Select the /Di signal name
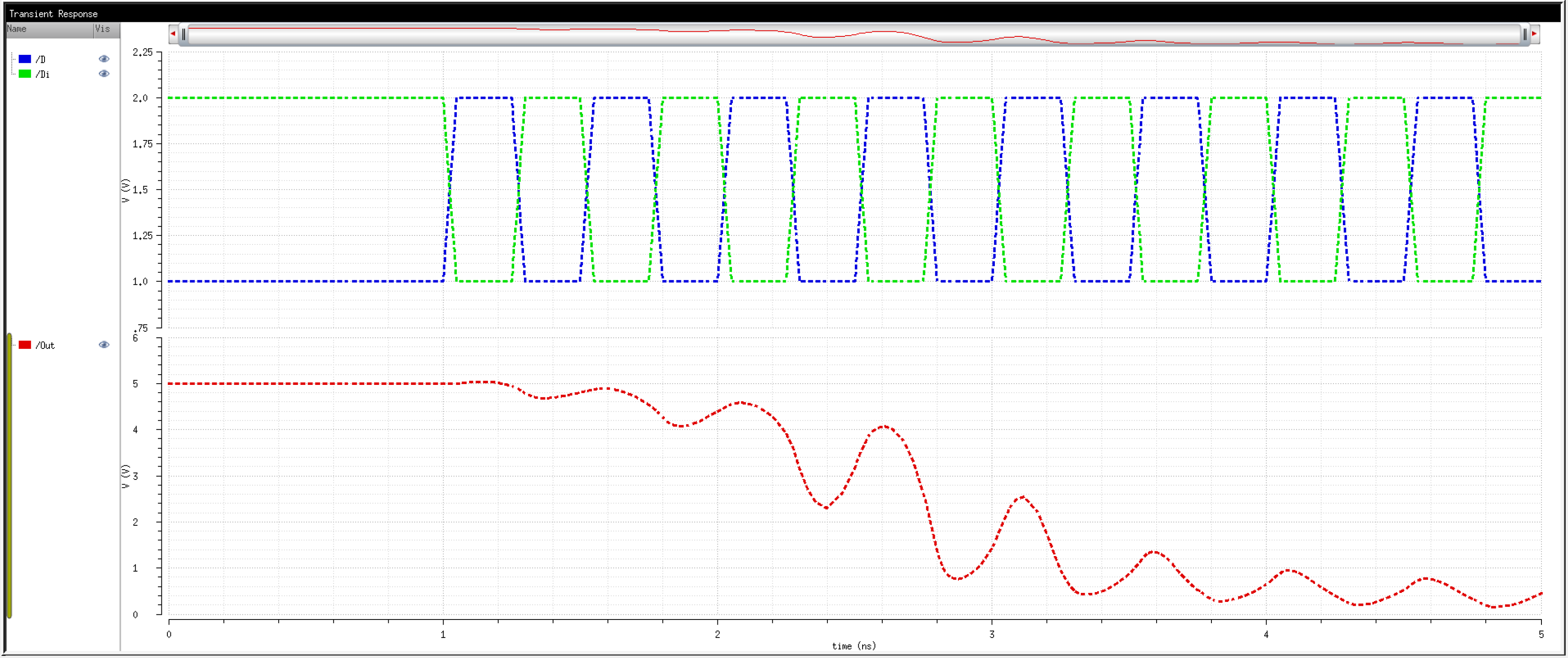Viewport: 1568px width, 658px height. pyautogui.click(x=43, y=74)
